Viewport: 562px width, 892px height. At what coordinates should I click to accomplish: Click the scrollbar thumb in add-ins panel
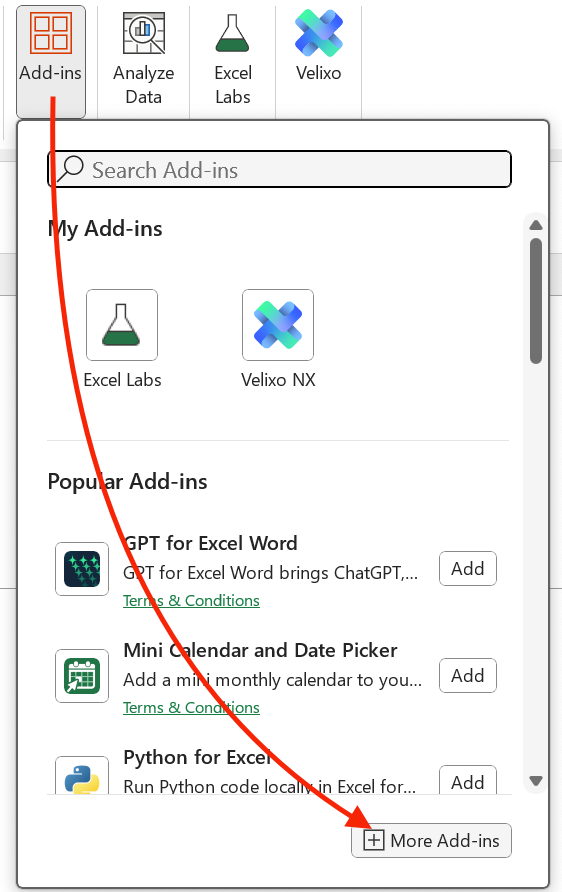coord(536,300)
